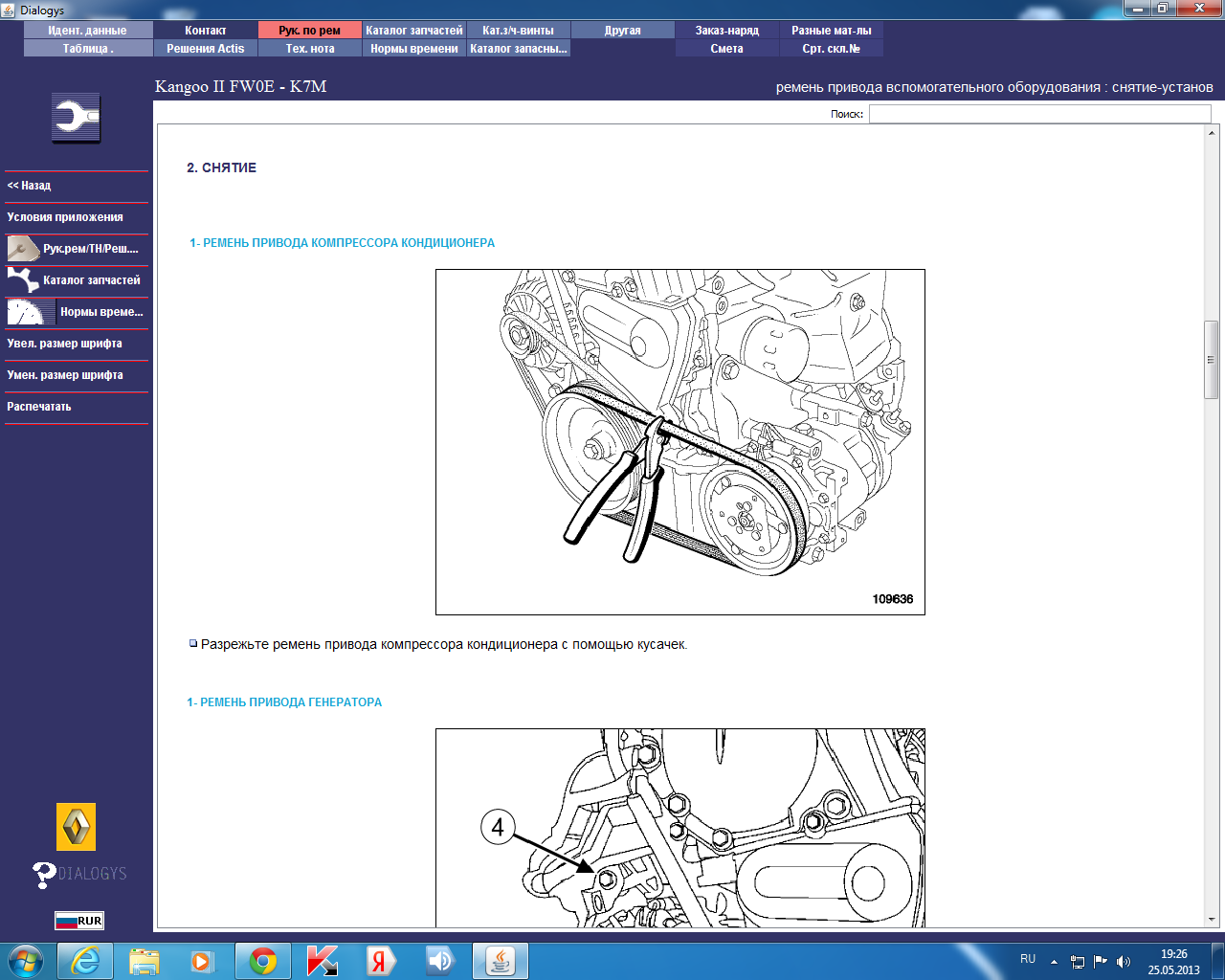Click the wrench icon beside Рук.рем/ТН/Реш
The width and height of the screenshot is (1225, 980).
tap(22, 249)
